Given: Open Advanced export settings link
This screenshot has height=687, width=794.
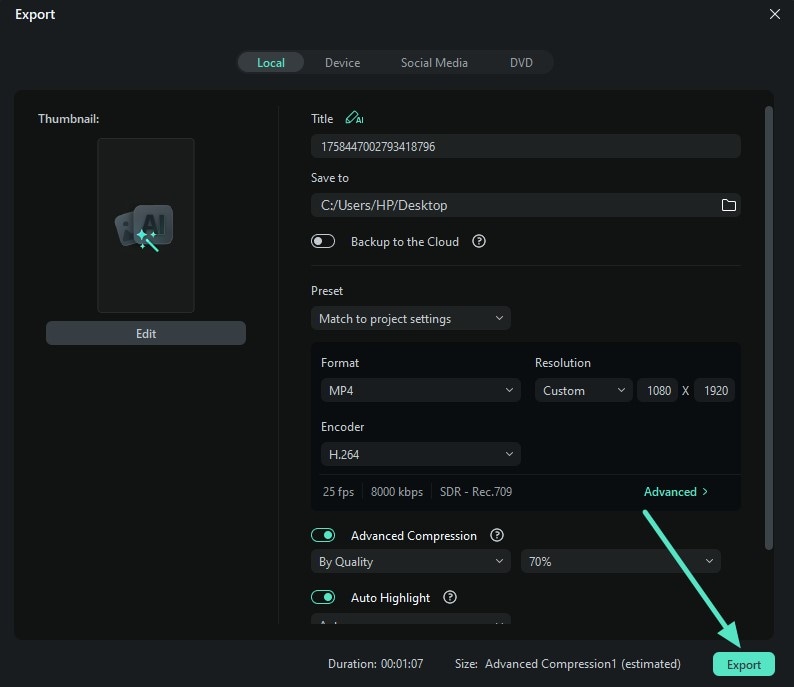Looking at the screenshot, I should click(676, 492).
